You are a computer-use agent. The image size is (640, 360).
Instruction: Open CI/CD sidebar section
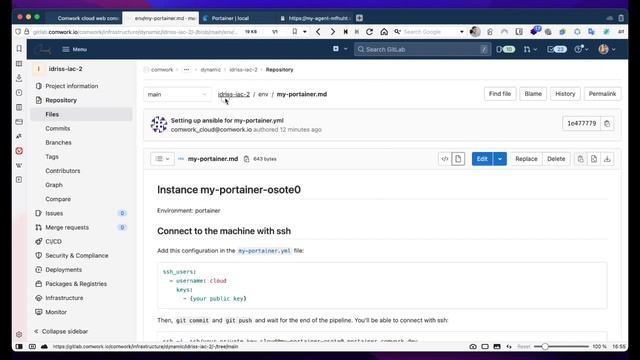pyautogui.click(x=53, y=242)
